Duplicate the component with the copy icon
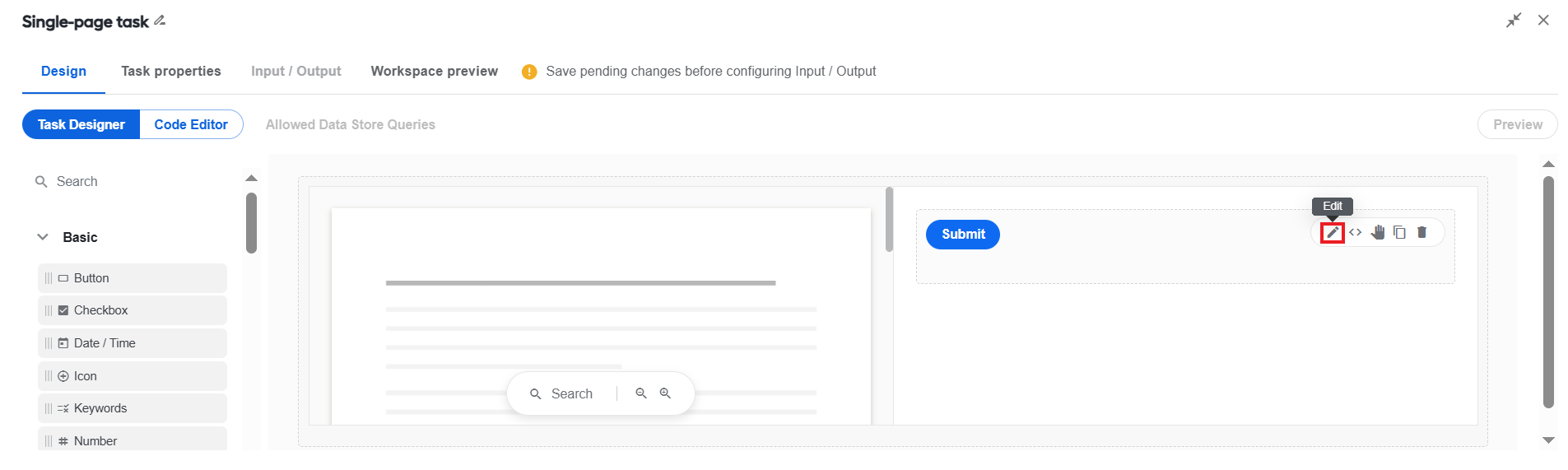The image size is (1568, 470). coord(1399,232)
